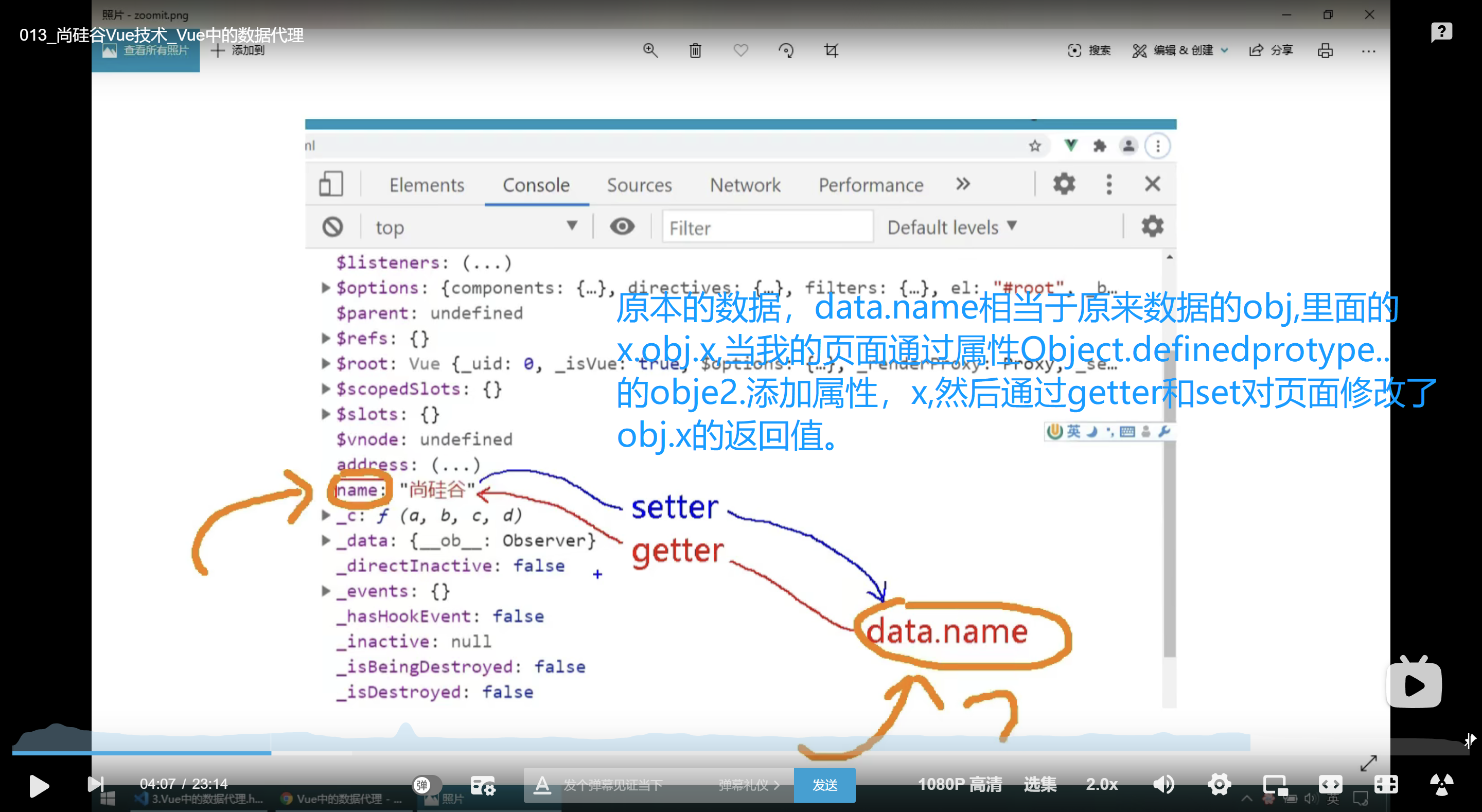This screenshot has height=812, width=1482.
Task: Change the 2.0x playback speed
Action: click(1102, 784)
